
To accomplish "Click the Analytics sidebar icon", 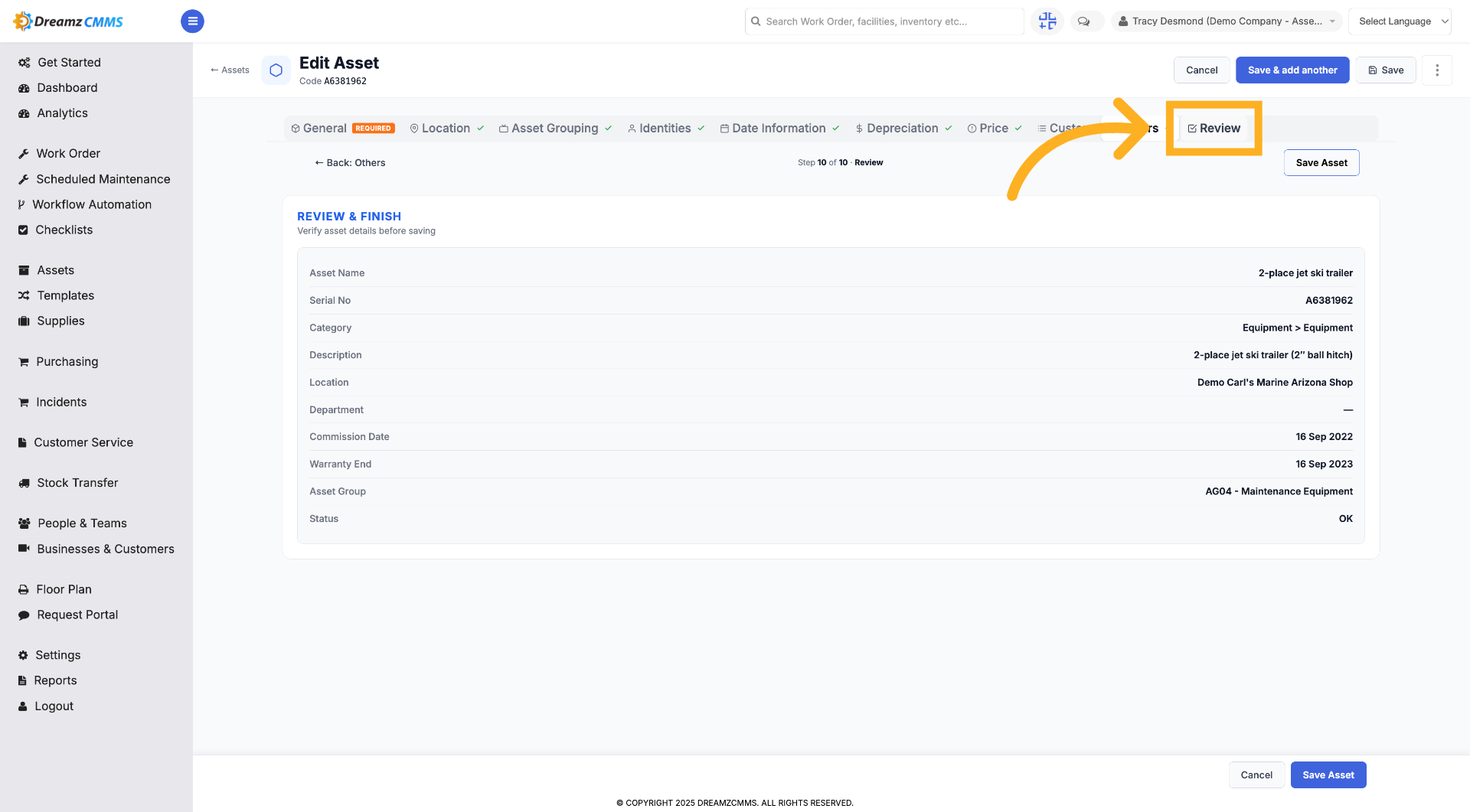I will point(24,113).
